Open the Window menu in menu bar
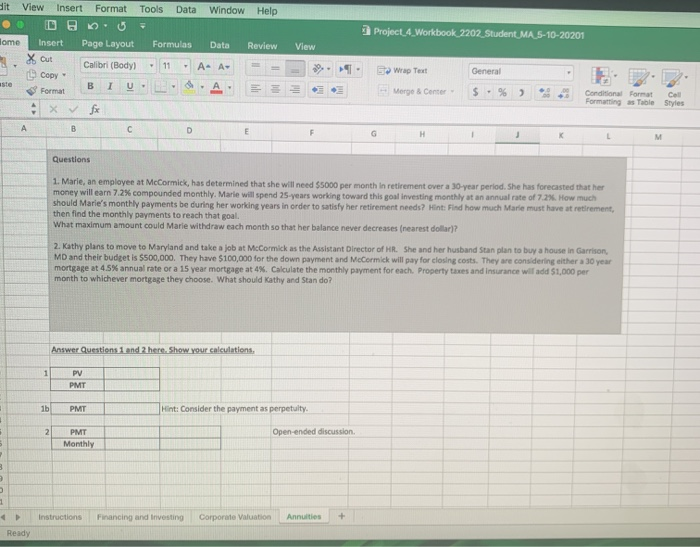This screenshot has width=700, height=547. click(x=226, y=10)
